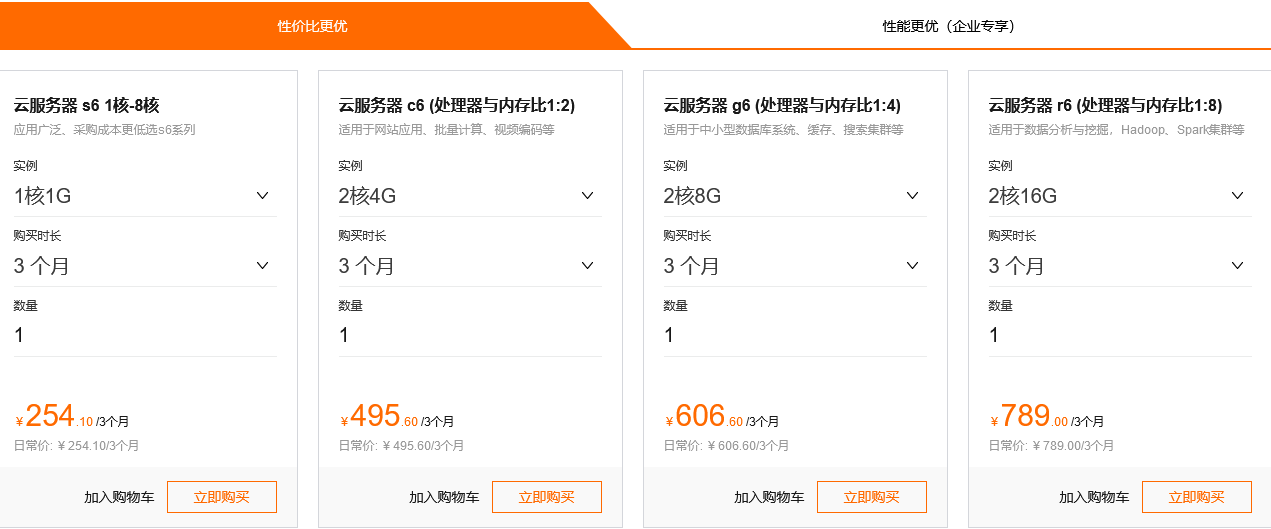
Task: Click title 云服务器 c6 (处理器与内存比1:2)
Action: coord(457,105)
